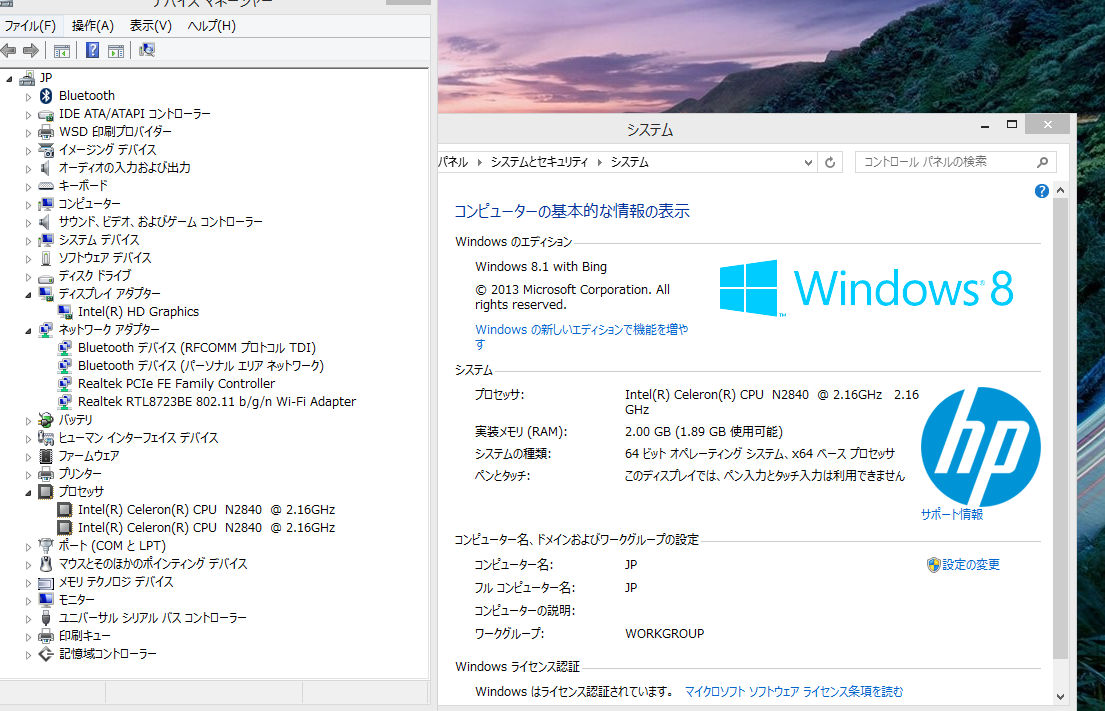
Task: Open マイクロソフト ソフトウェア ライセンス条項を読む link
Action: click(794, 692)
